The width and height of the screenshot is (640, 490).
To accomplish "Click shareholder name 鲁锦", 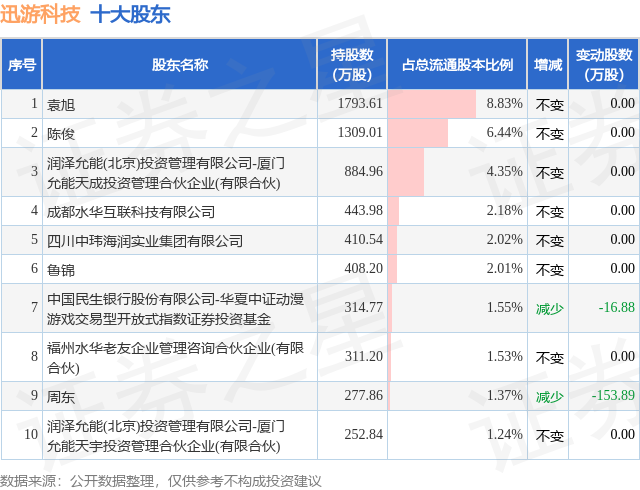I will click(x=61, y=270).
